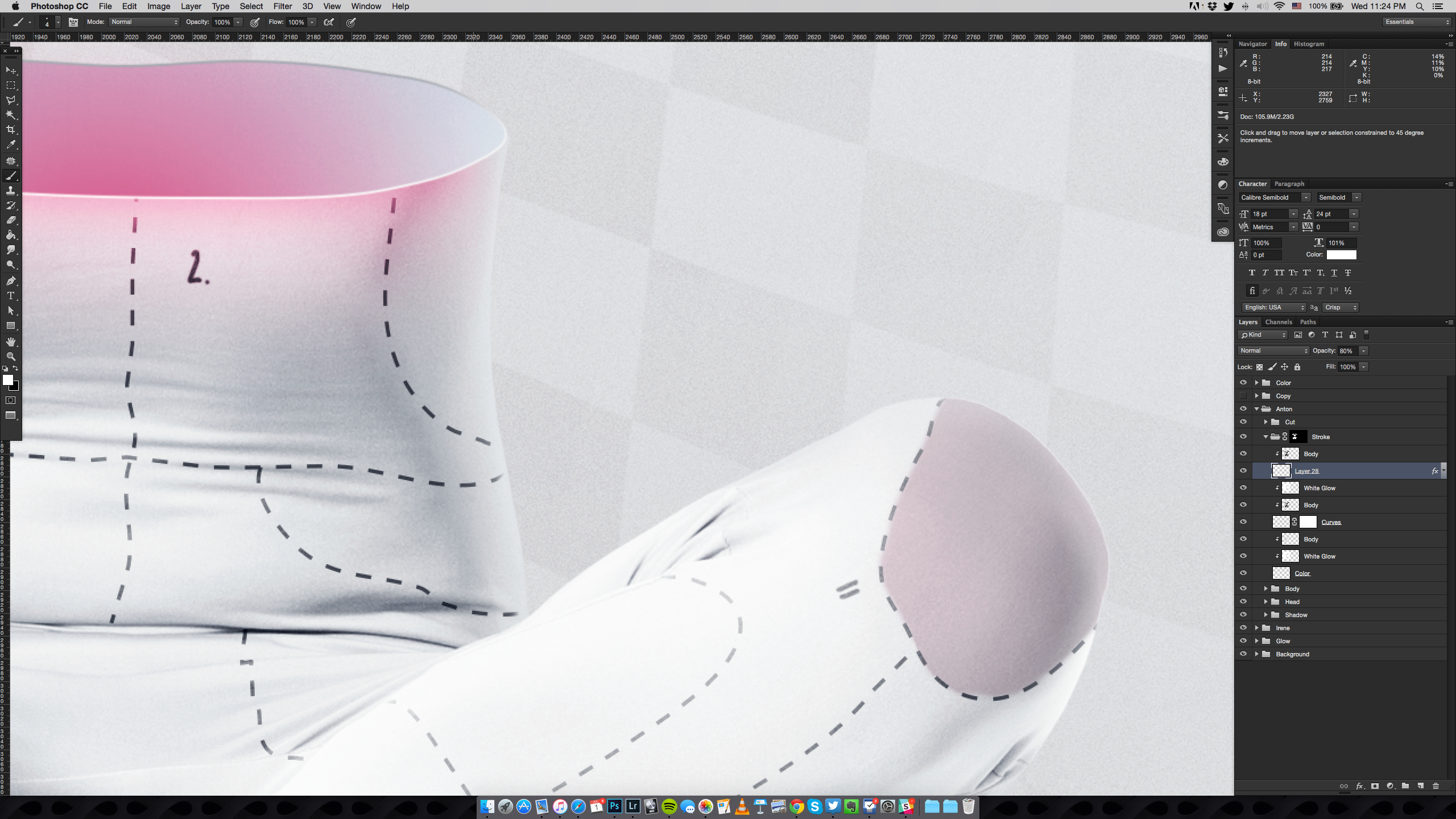Select the Eyedropper tool
The width and height of the screenshot is (1456, 819).
[x=11, y=145]
